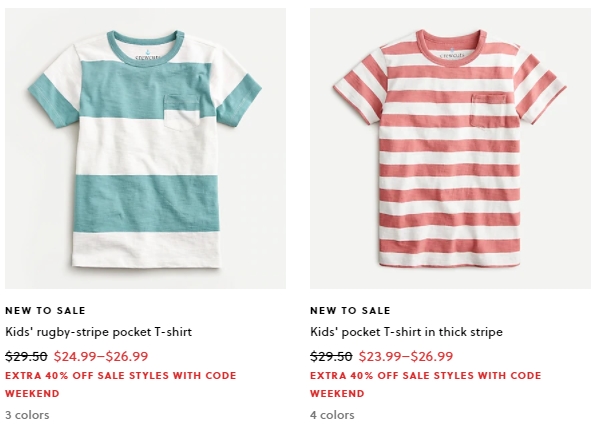Image resolution: width=592 pixels, height=434 pixels.
Task: Click the crossed-out $29.50 price under the rugby-stripe shirt
Action: point(26,356)
